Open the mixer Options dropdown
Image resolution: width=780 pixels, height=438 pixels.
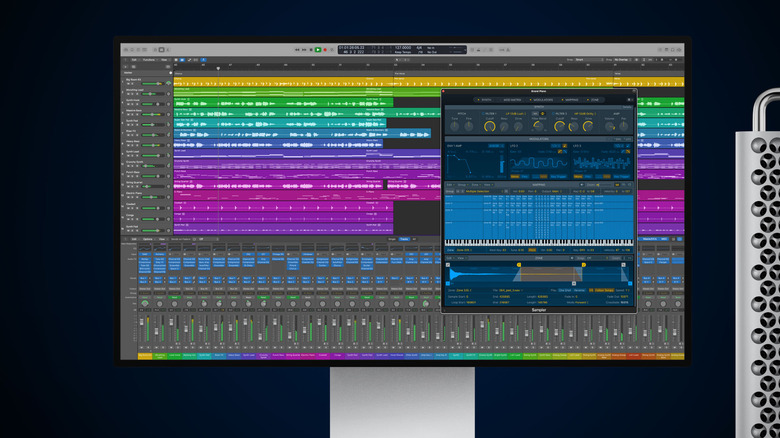[x=147, y=240]
